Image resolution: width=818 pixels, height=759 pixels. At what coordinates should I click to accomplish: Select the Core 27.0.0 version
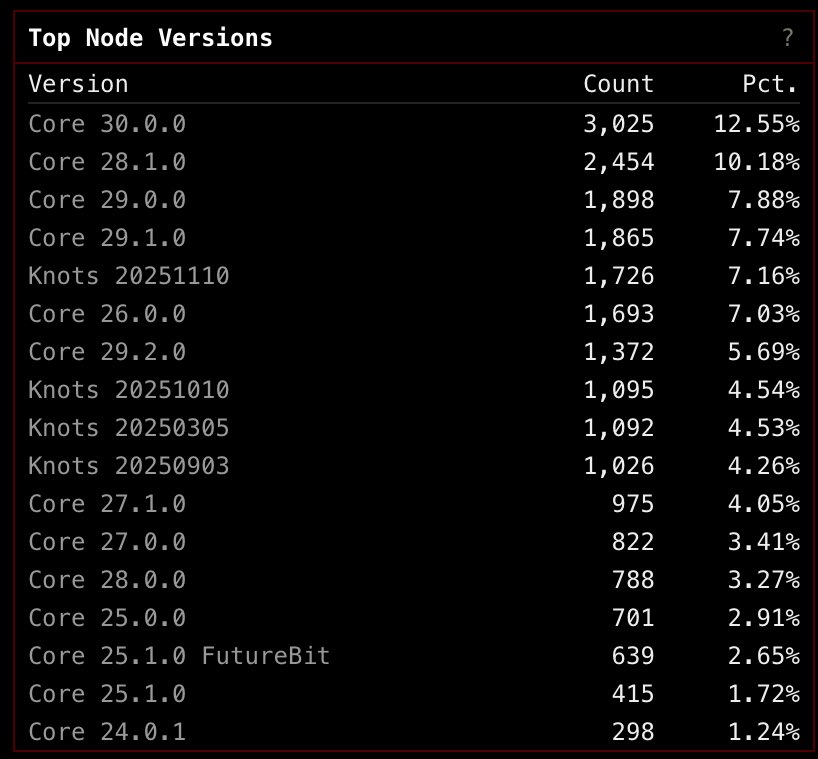click(x=107, y=542)
